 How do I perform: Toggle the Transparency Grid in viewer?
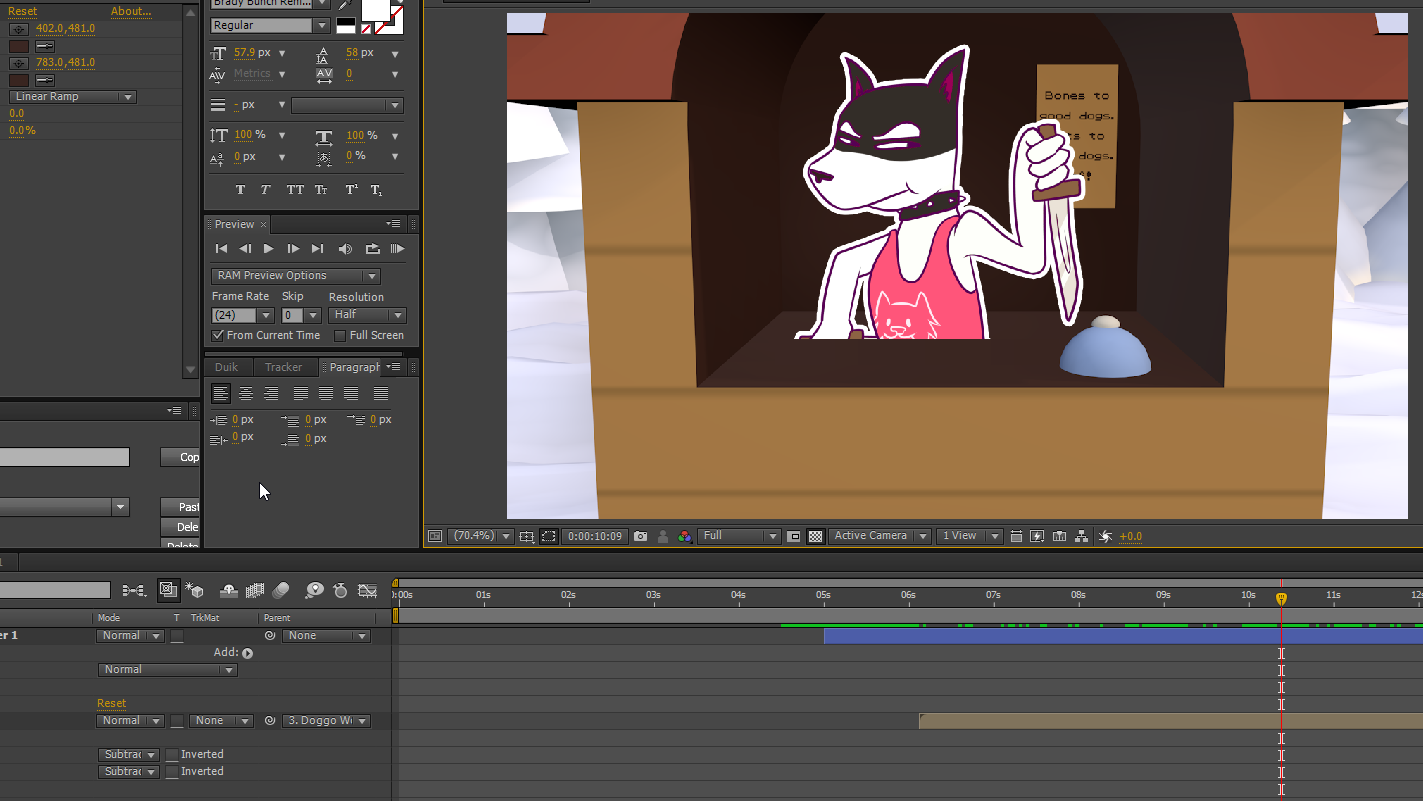816,536
